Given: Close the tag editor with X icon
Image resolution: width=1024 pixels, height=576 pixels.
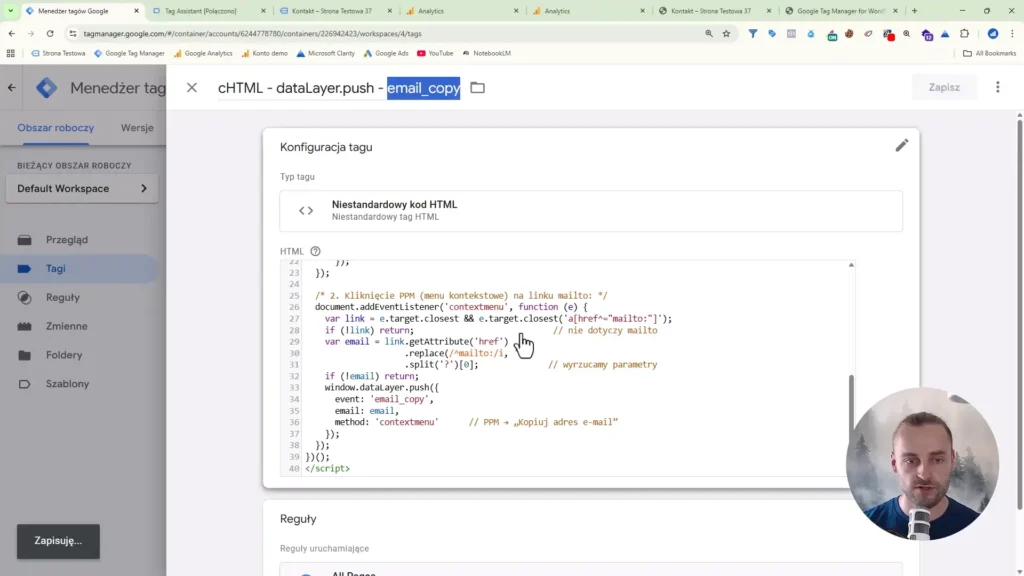Looking at the screenshot, I should click(191, 88).
